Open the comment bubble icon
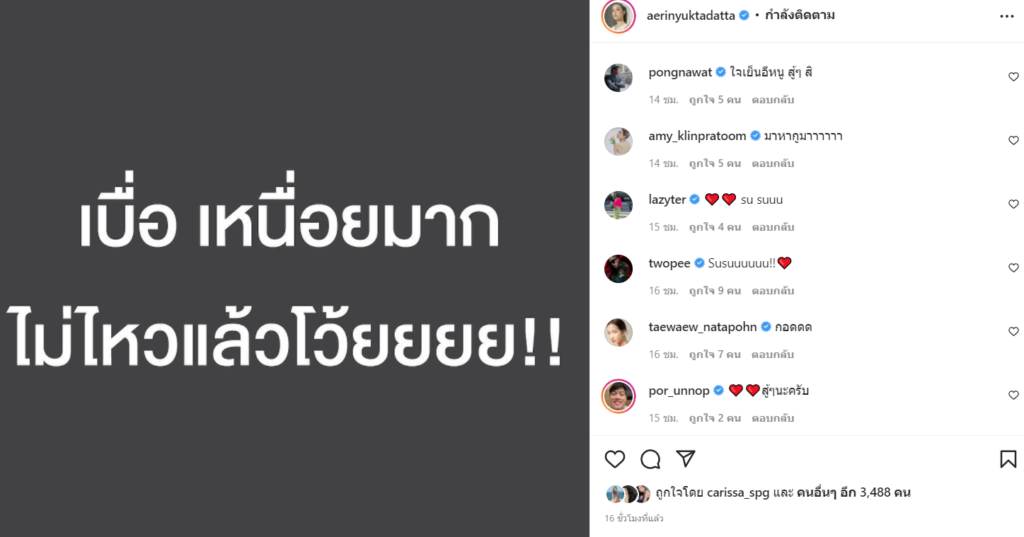 (x=650, y=459)
